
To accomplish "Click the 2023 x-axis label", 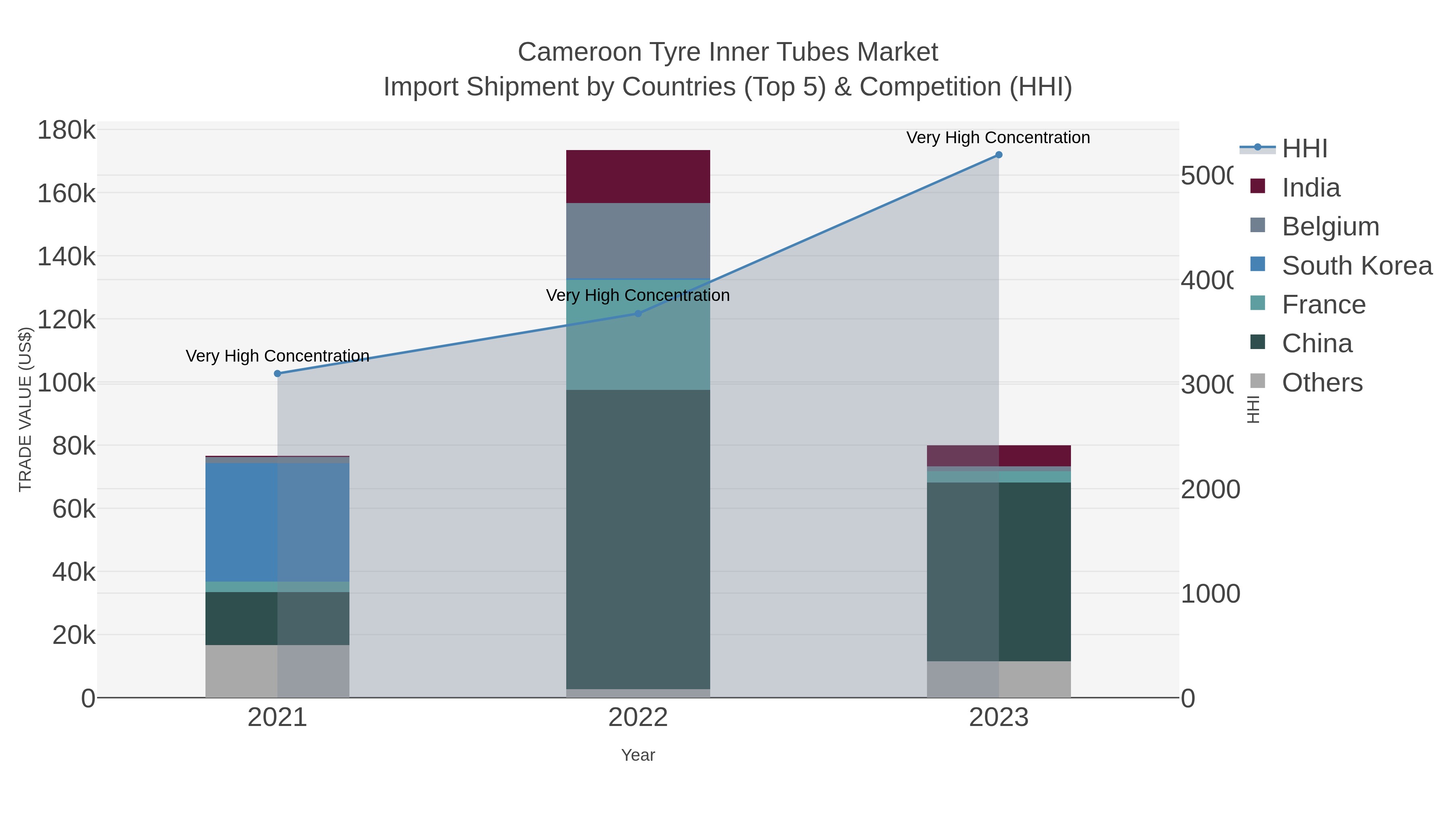I will click(x=999, y=718).
